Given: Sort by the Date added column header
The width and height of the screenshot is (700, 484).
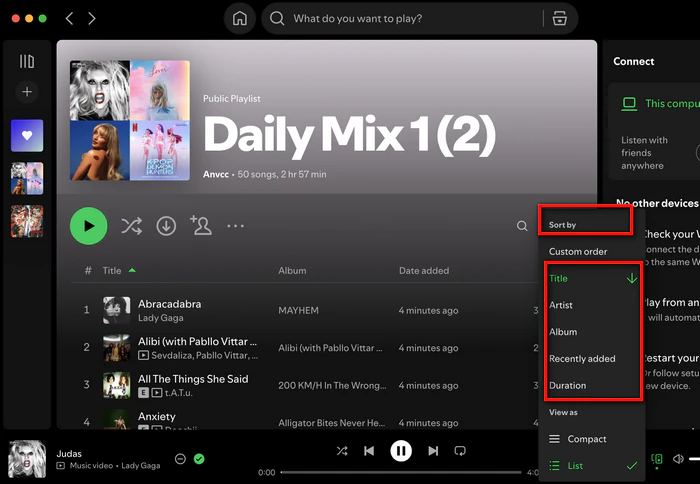Looking at the screenshot, I should 424,271.
